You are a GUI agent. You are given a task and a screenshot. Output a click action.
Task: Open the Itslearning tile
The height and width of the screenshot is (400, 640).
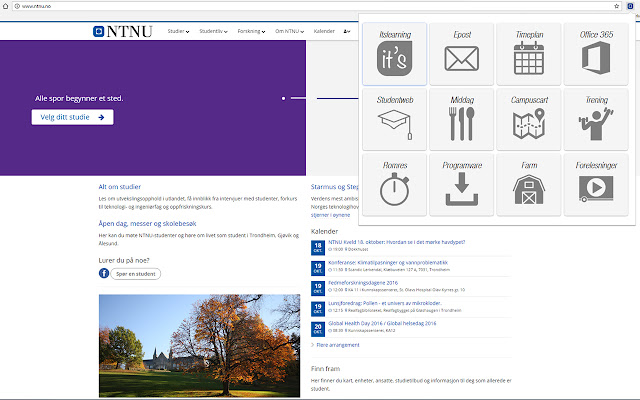pos(394,54)
